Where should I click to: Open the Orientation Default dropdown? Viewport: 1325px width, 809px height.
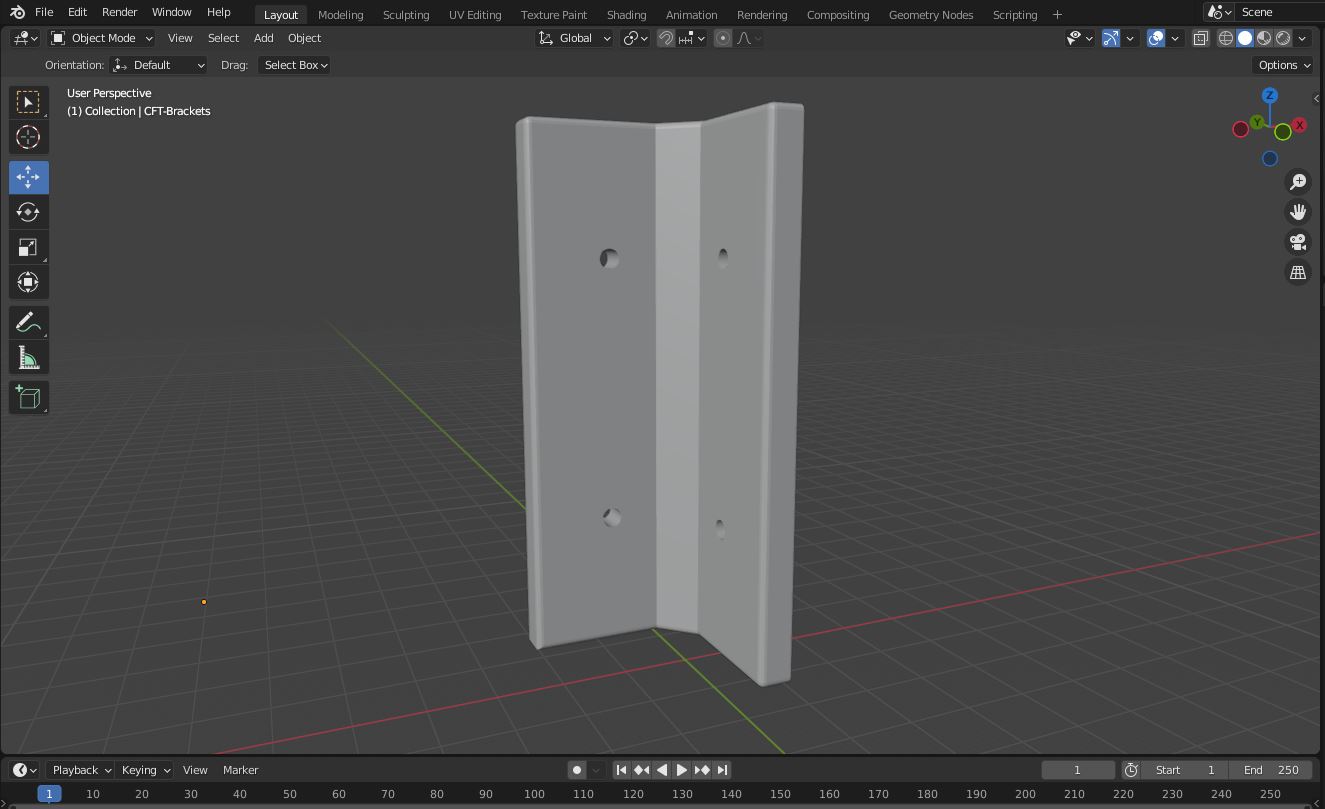[159, 65]
